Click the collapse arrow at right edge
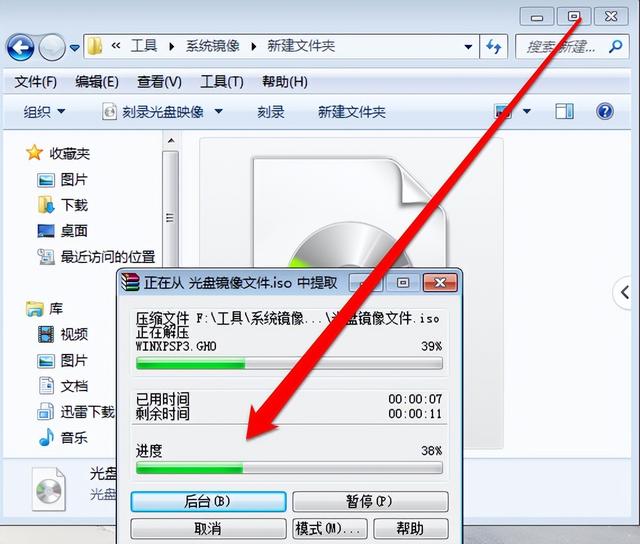The width and height of the screenshot is (640, 544). tap(624, 292)
